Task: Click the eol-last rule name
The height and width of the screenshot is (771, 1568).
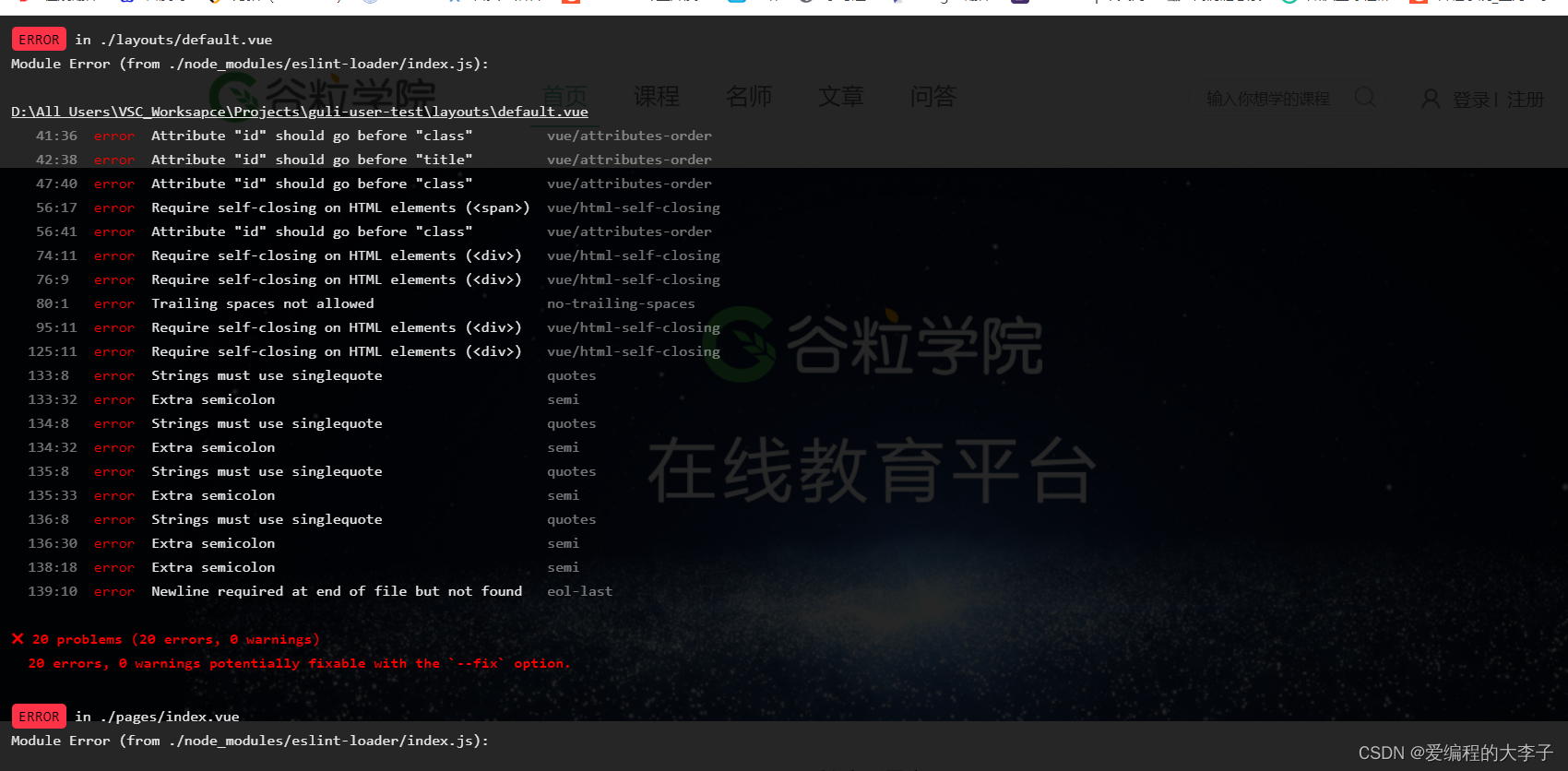Action: pos(579,591)
